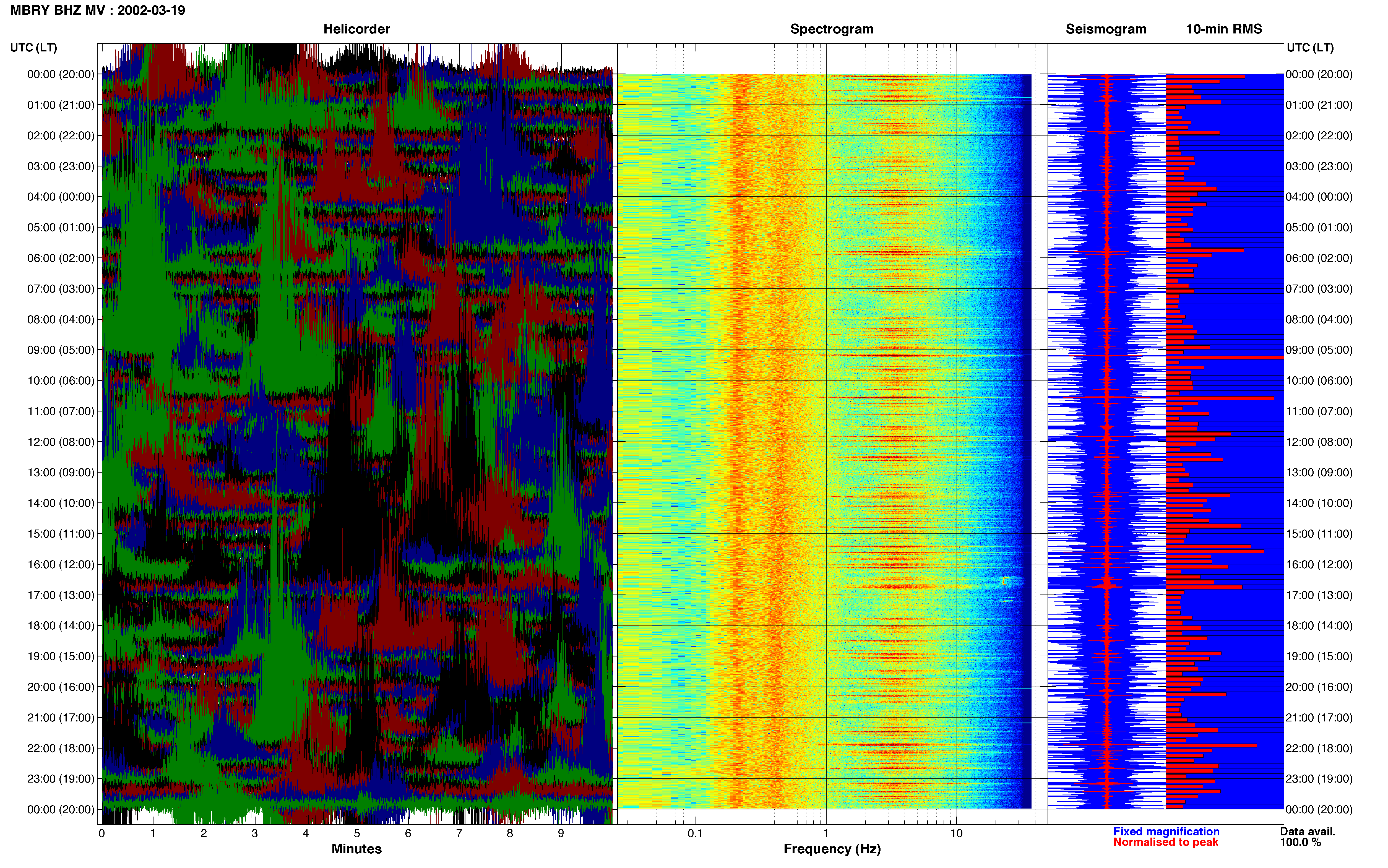
Task: Click '23:00 (19:00)' on the left helicorder axis
Action: pos(61,778)
